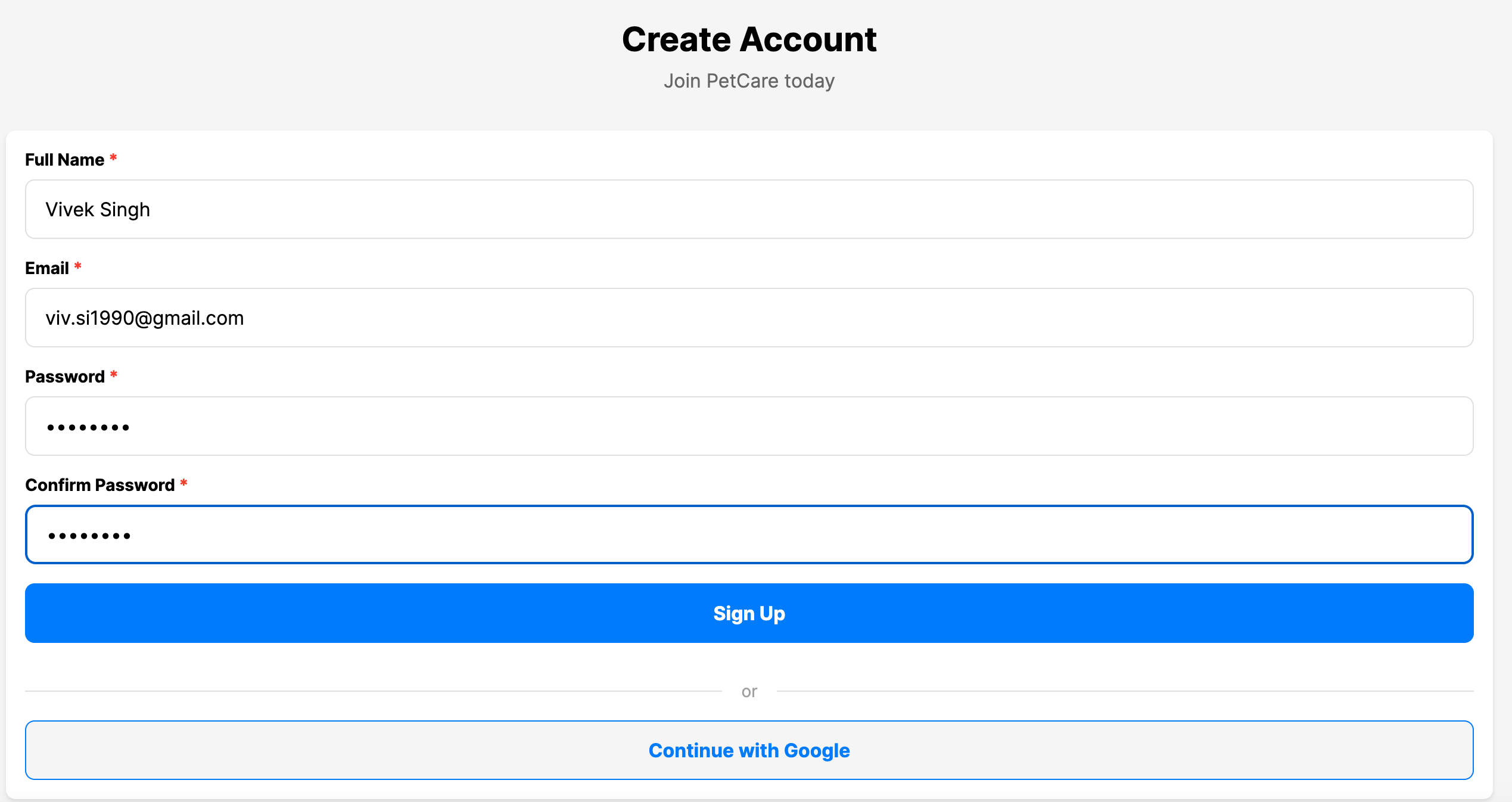The width and height of the screenshot is (1512, 802).
Task: Click the Create Account heading
Action: click(749, 39)
